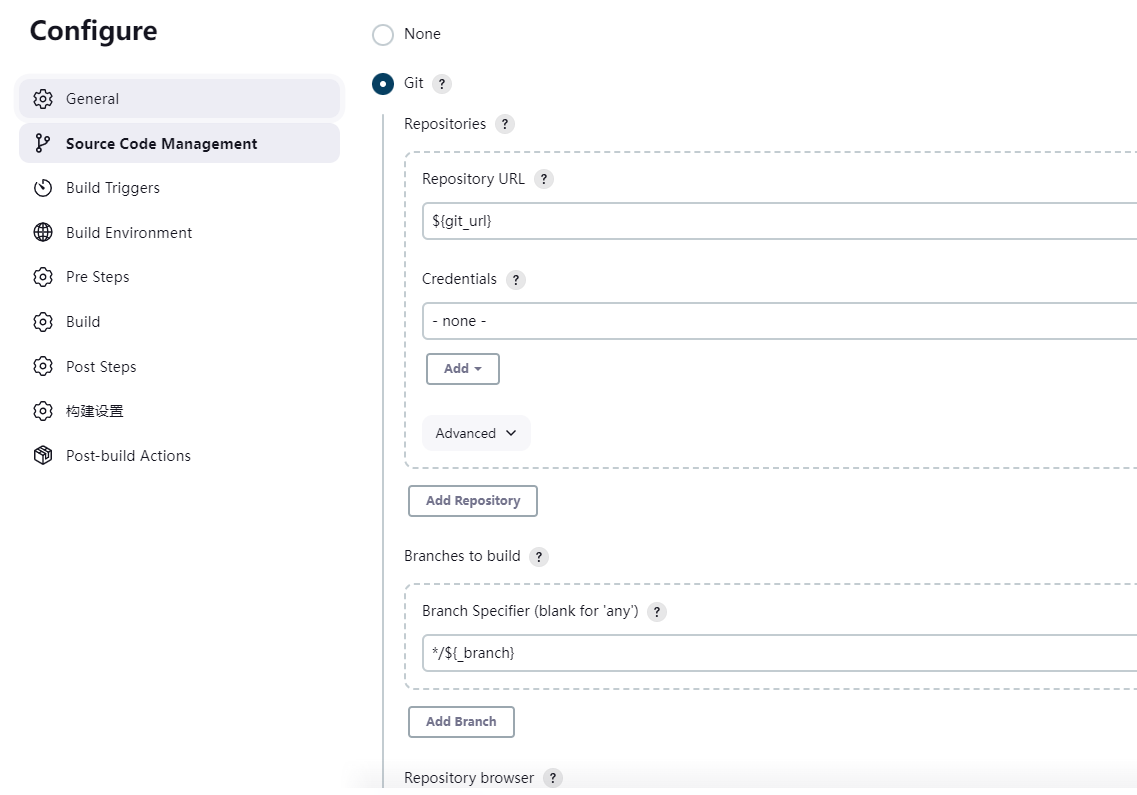Go to Pre Steps section
The image size is (1137, 795).
pos(97,277)
